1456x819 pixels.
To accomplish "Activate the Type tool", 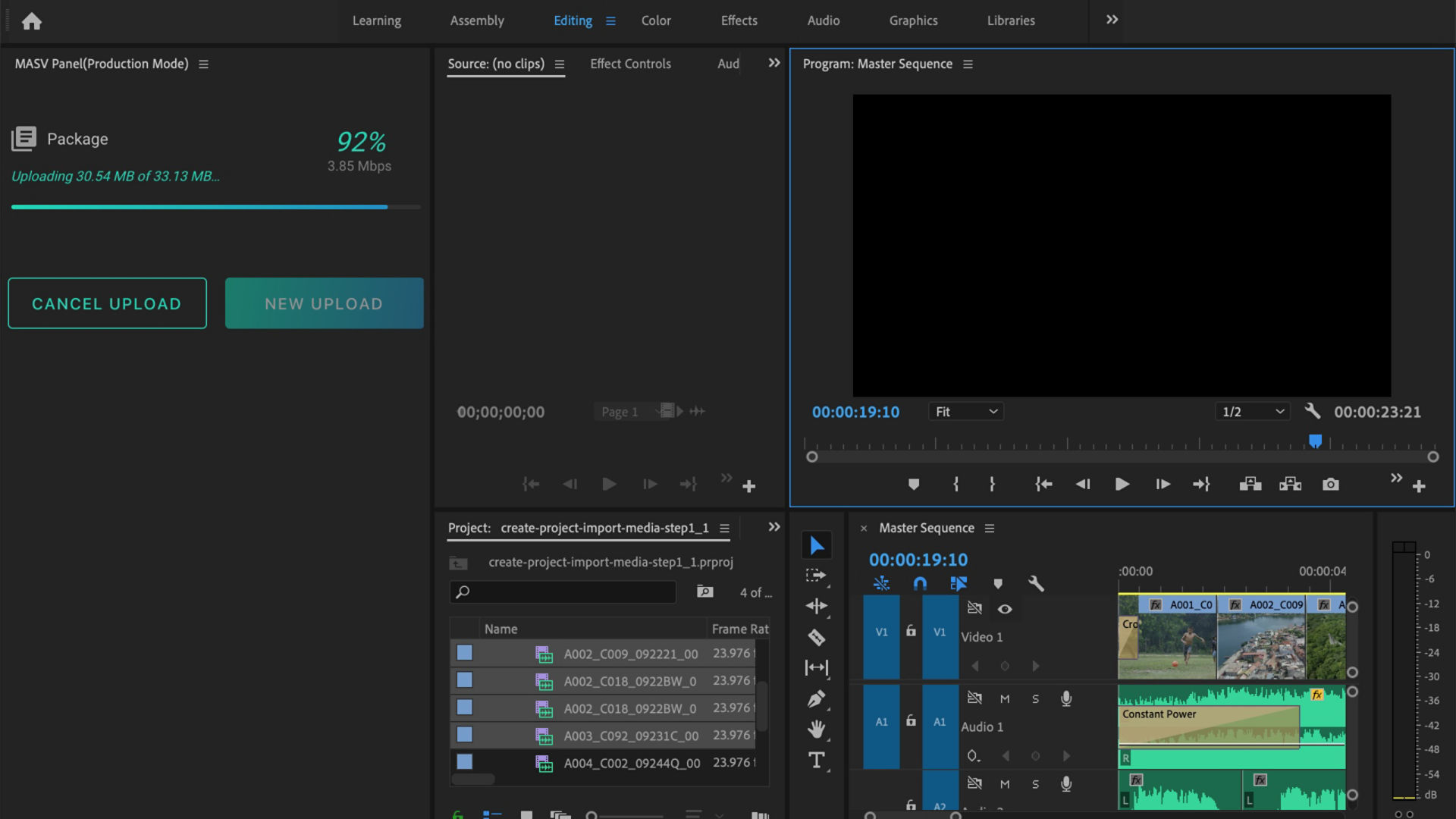I will [x=817, y=760].
